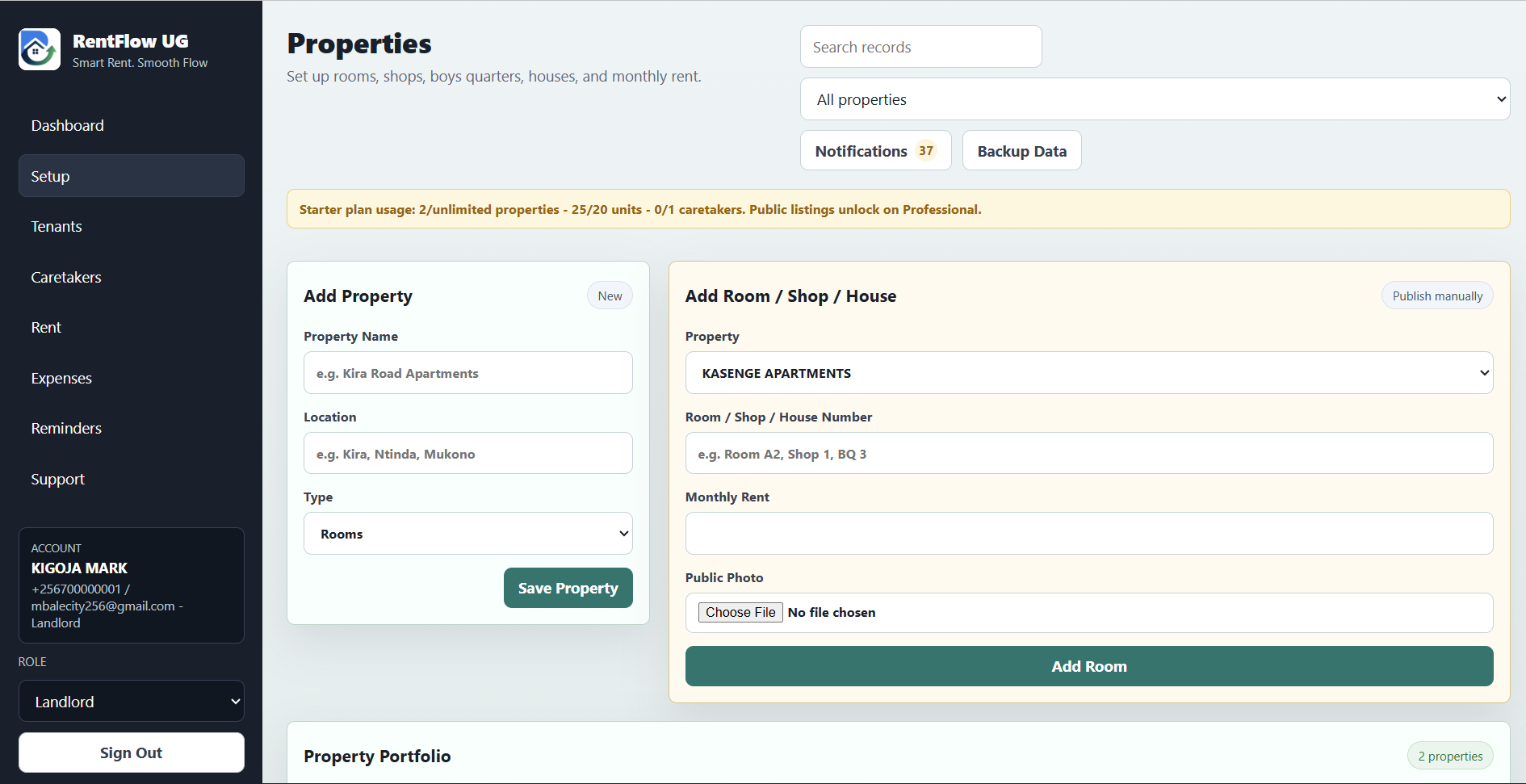
Task: Sign out of the account
Action: tap(132, 753)
